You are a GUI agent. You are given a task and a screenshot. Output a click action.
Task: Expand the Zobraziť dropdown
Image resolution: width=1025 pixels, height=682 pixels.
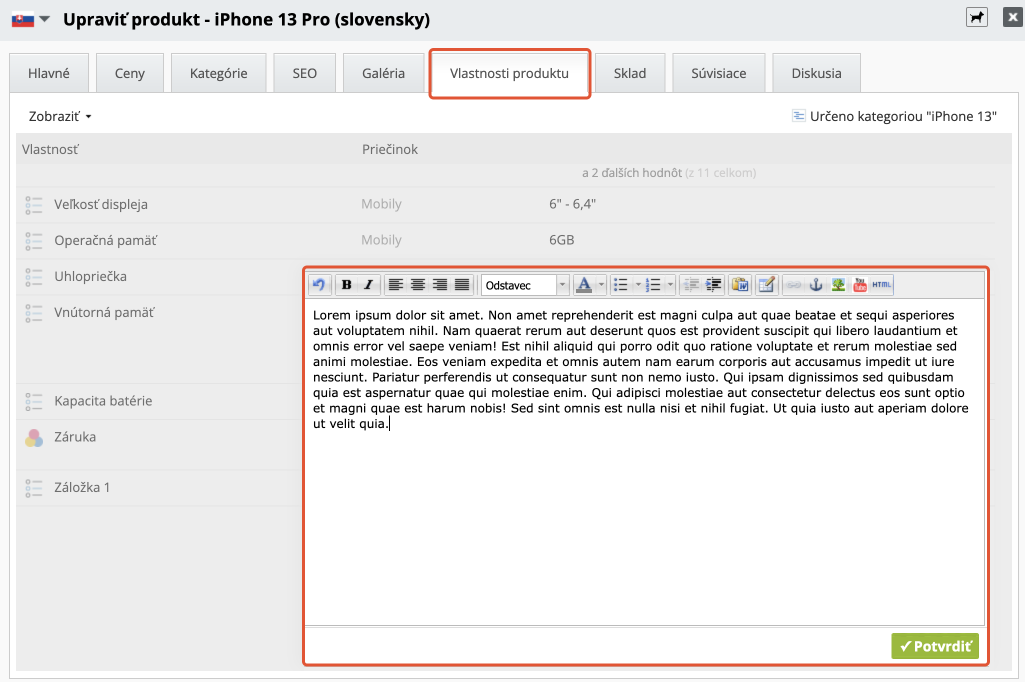pos(60,116)
